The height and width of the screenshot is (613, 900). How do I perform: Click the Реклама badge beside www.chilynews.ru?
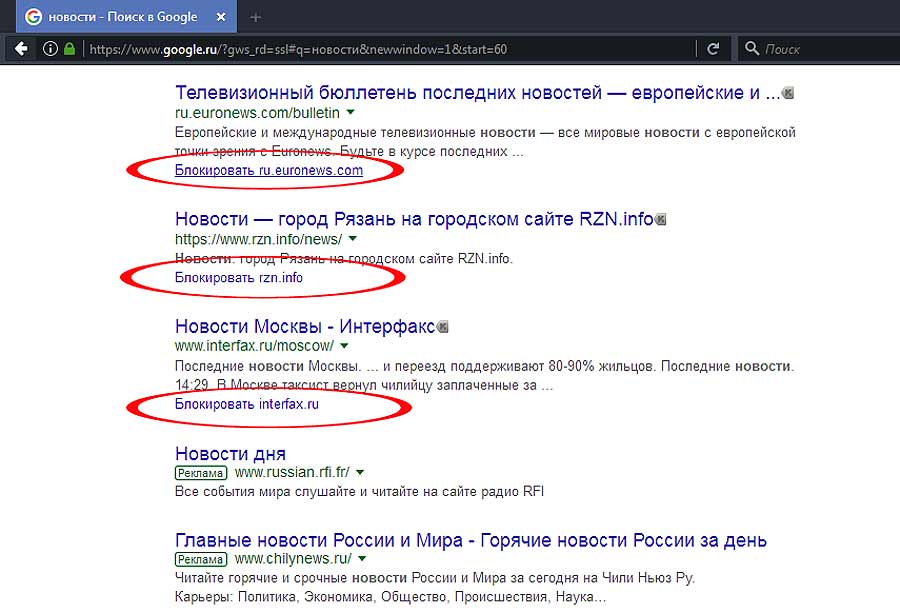[201, 559]
